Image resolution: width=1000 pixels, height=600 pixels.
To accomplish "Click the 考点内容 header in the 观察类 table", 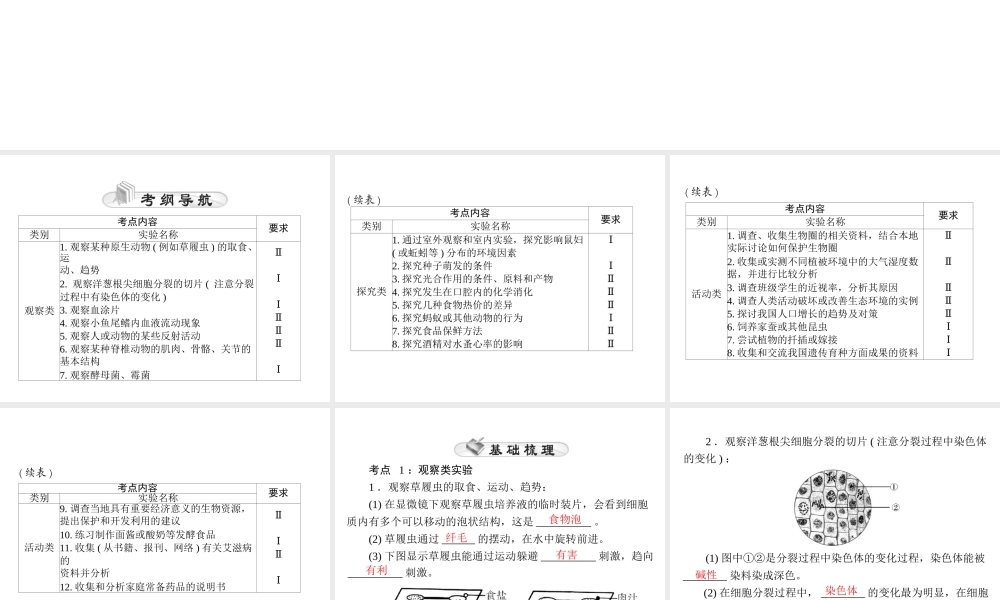I will (x=137, y=222).
